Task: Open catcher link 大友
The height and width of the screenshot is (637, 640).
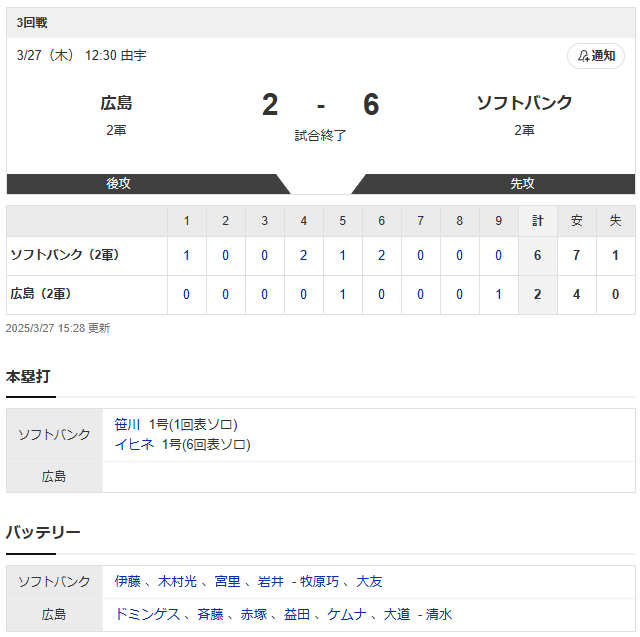Action: tap(369, 582)
